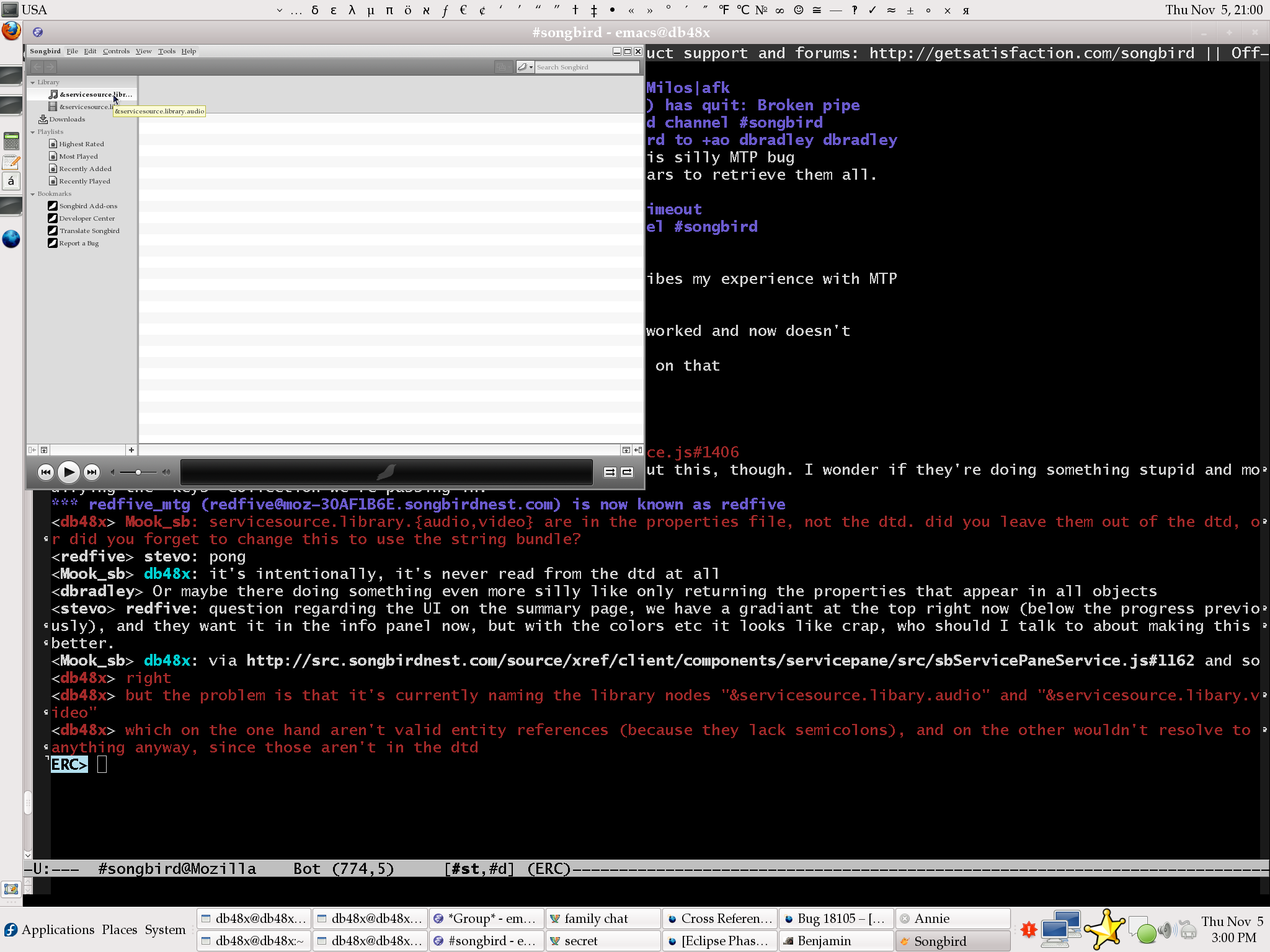This screenshot has width=1270, height=952.
Task: Open the Developer Center bookmark
Action: pyautogui.click(x=81, y=218)
